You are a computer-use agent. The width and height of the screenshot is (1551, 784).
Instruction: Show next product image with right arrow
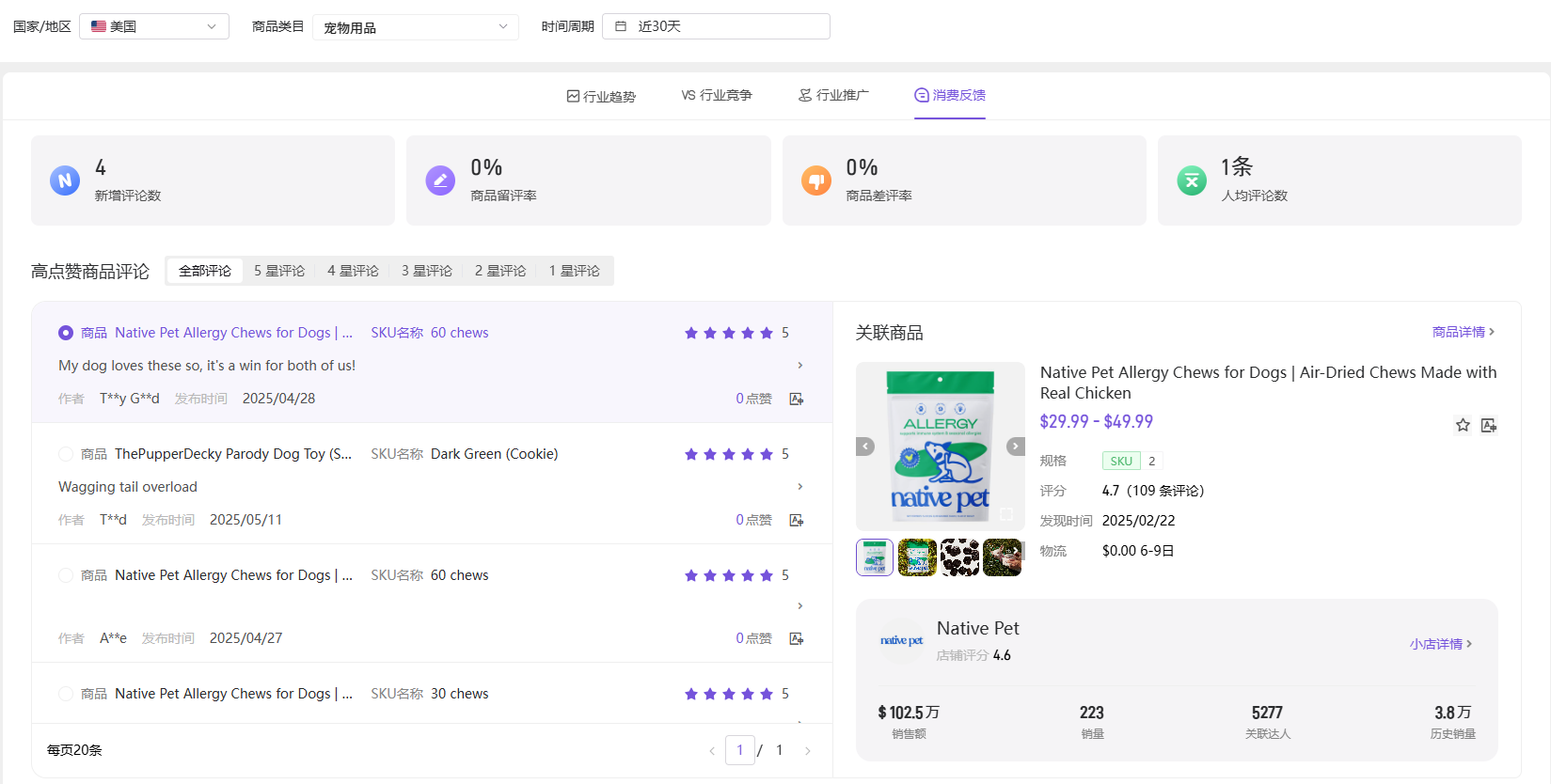coord(1016,447)
